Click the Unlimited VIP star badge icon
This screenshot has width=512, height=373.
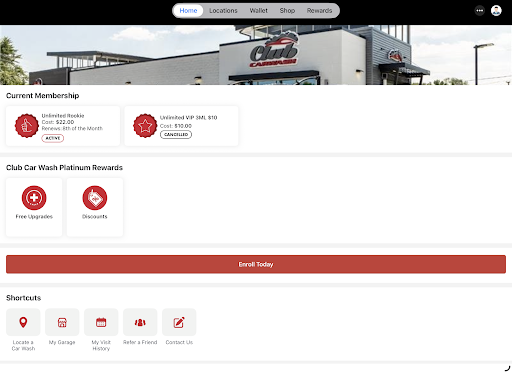click(x=145, y=126)
